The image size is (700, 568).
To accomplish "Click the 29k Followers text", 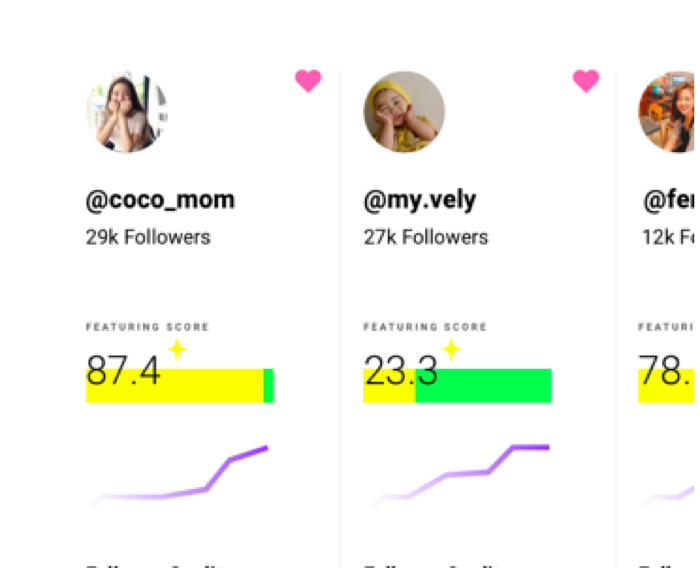I will point(148,237).
